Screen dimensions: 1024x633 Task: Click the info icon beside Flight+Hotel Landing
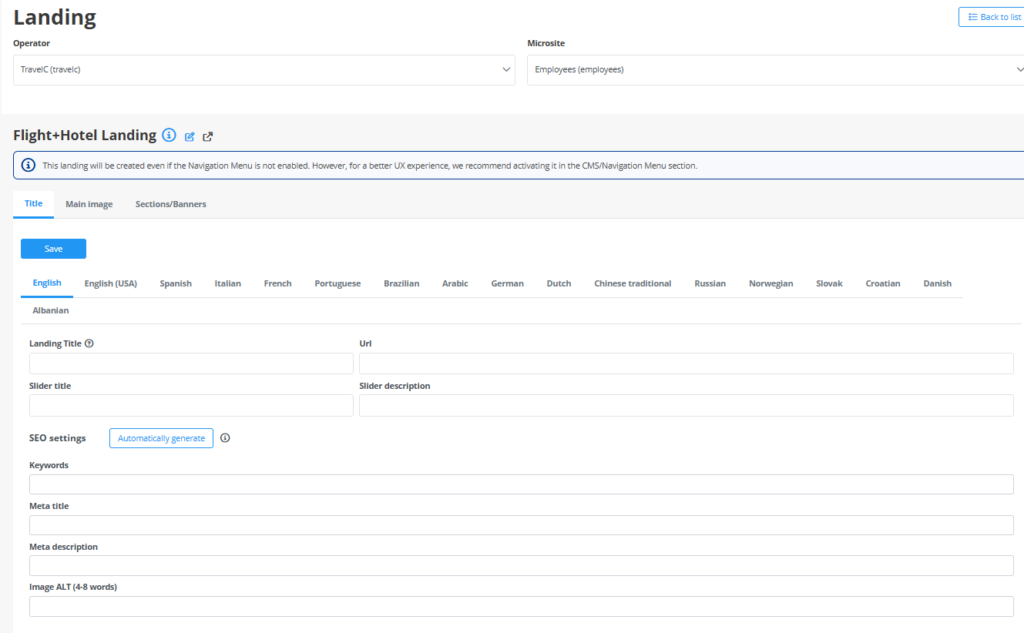point(169,135)
